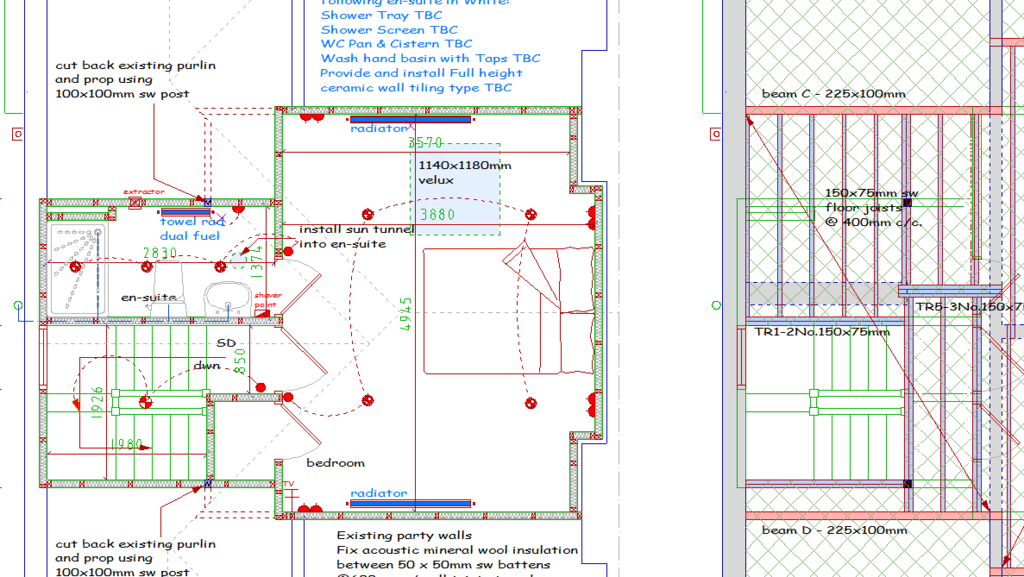Viewport: 1024px width, 577px height.
Task: Select the 'install sun tunnel into en-suite' note
Action: tap(356, 236)
